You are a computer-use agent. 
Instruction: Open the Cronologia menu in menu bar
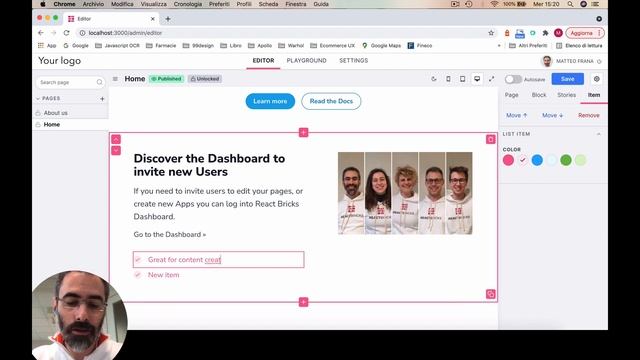tap(188, 4)
